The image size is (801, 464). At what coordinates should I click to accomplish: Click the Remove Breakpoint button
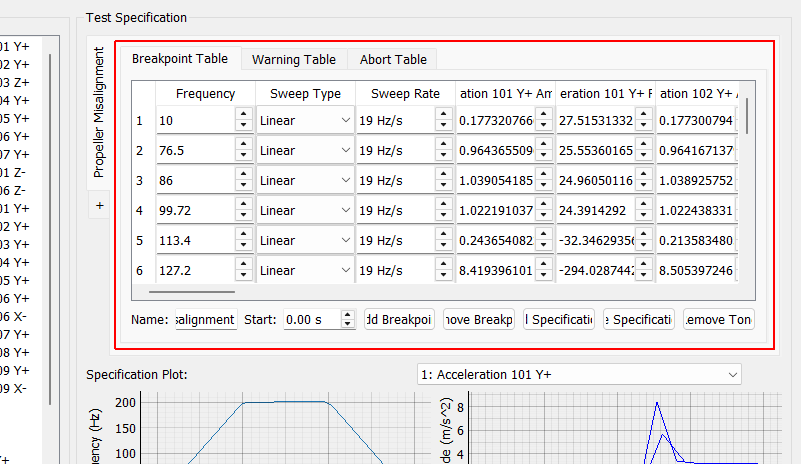pyautogui.click(x=479, y=319)
